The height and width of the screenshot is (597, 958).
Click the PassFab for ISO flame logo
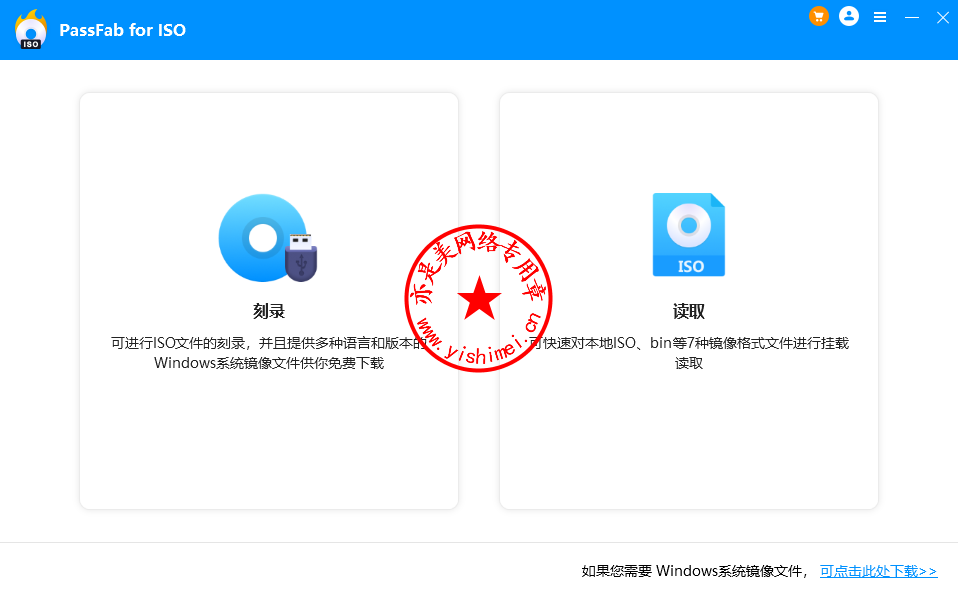coord(31,29)
